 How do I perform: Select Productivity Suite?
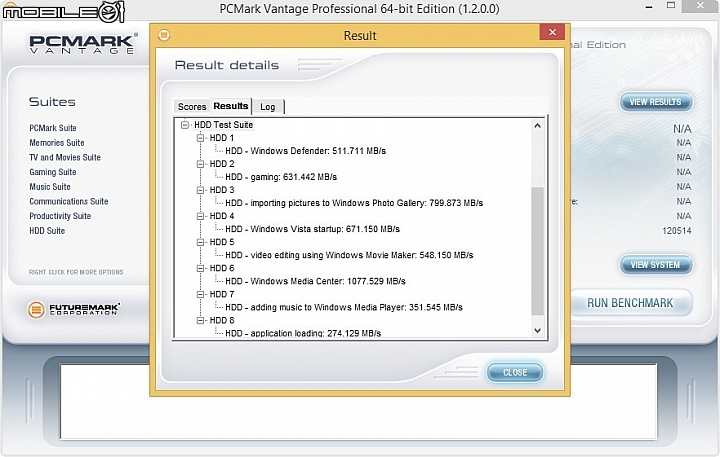(x=60, y=216)
